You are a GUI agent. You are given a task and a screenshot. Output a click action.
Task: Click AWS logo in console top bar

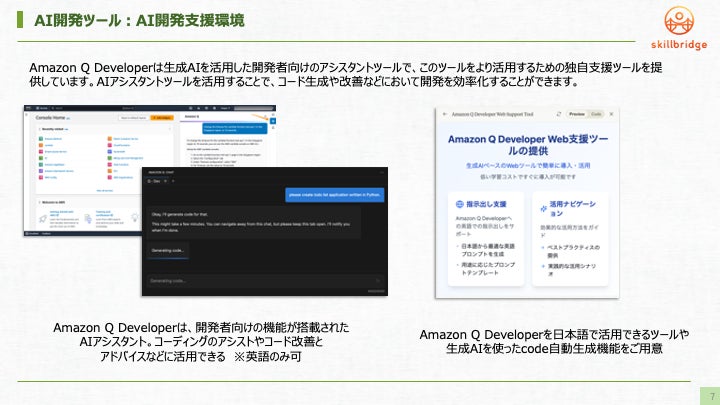tap(28, 108)
